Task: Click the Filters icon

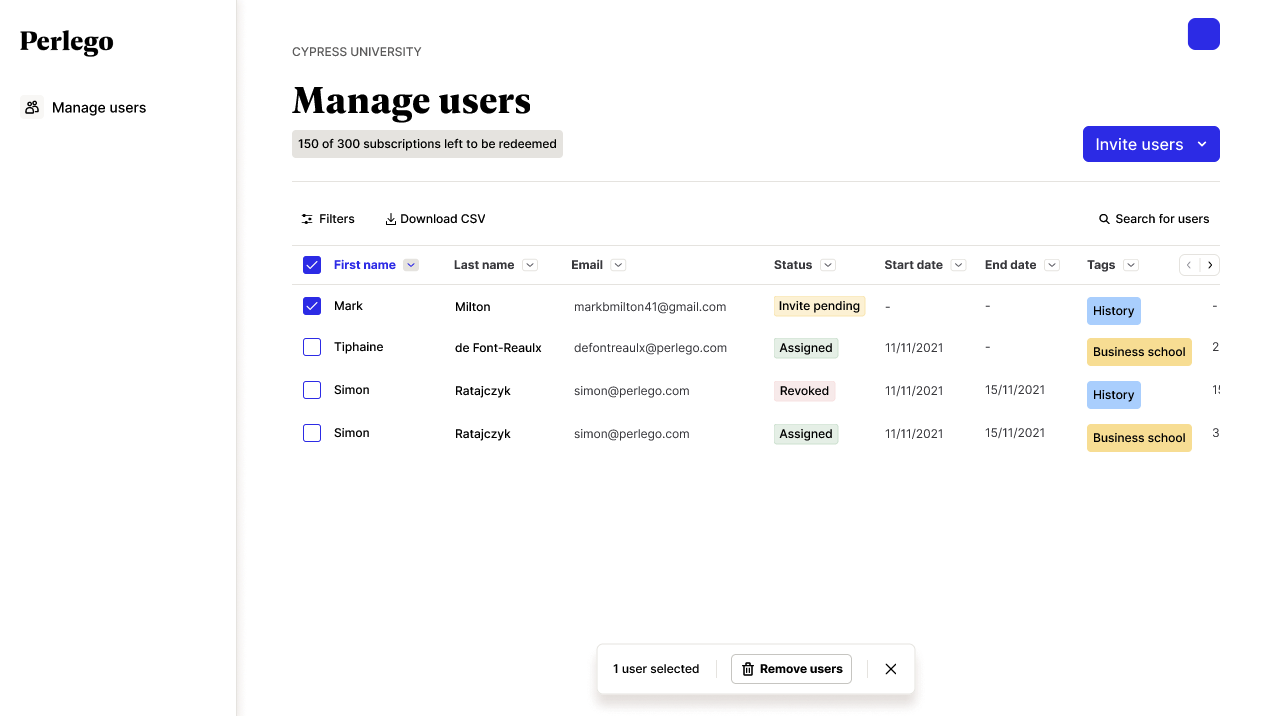Action: pos(307,218)
